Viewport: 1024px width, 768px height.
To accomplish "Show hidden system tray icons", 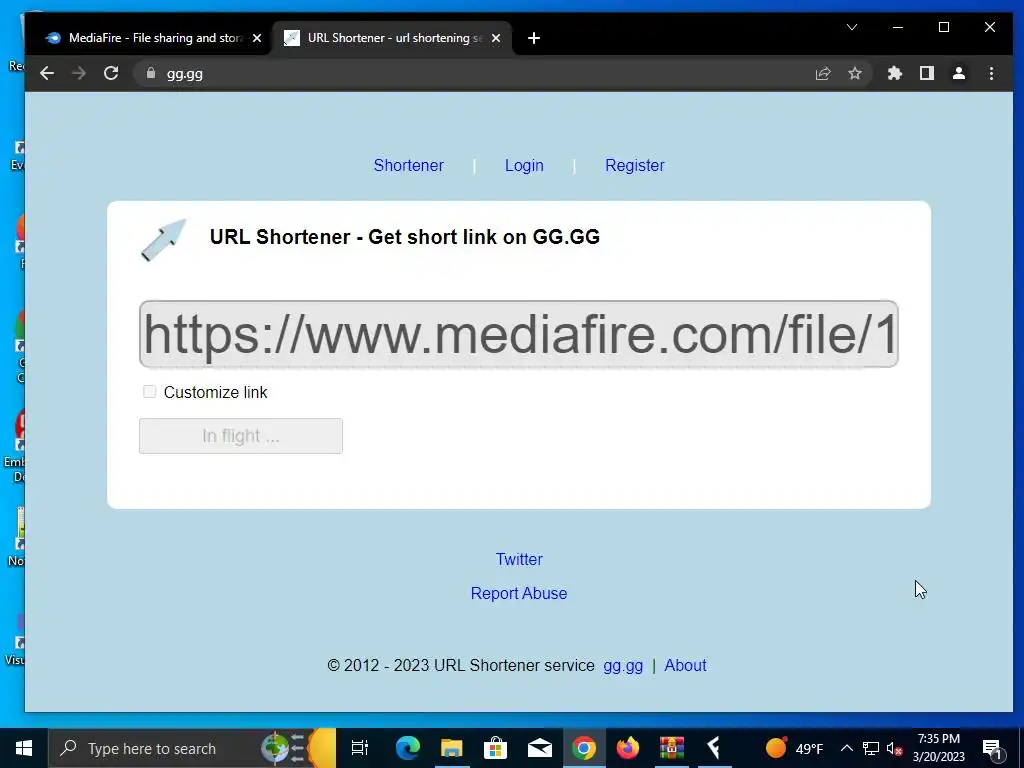I will click(x=846, y=748).
